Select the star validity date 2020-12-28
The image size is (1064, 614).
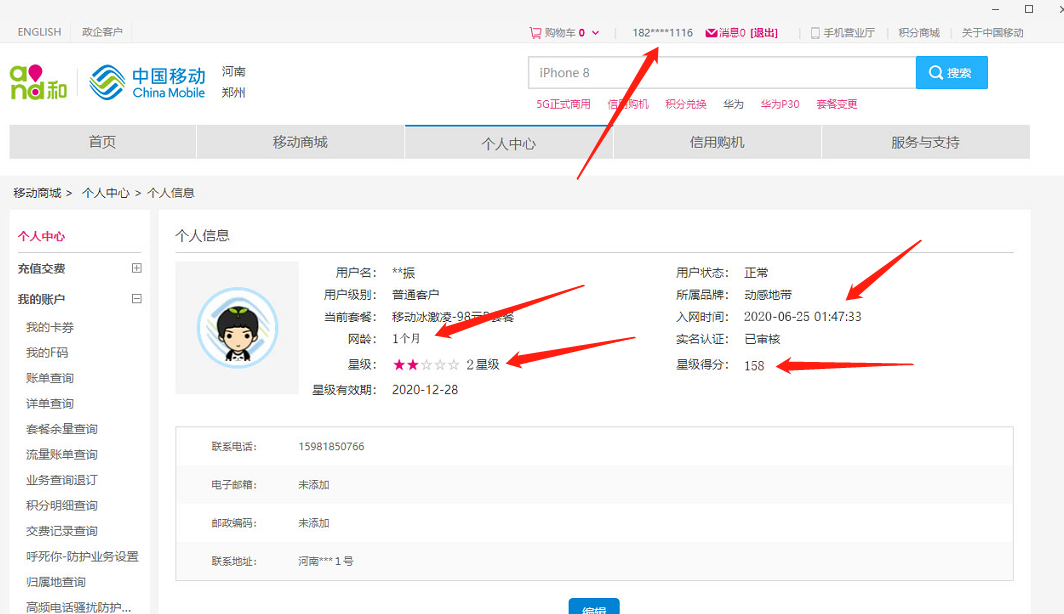coord(425,389)
